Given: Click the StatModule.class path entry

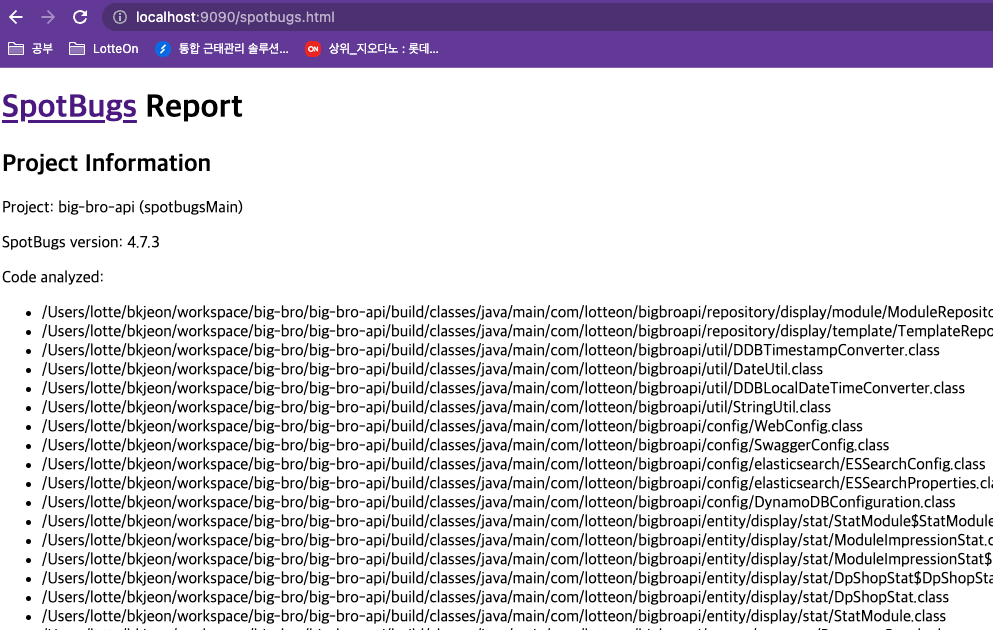Looking at the screenshot, I should (x=494, y=616).
